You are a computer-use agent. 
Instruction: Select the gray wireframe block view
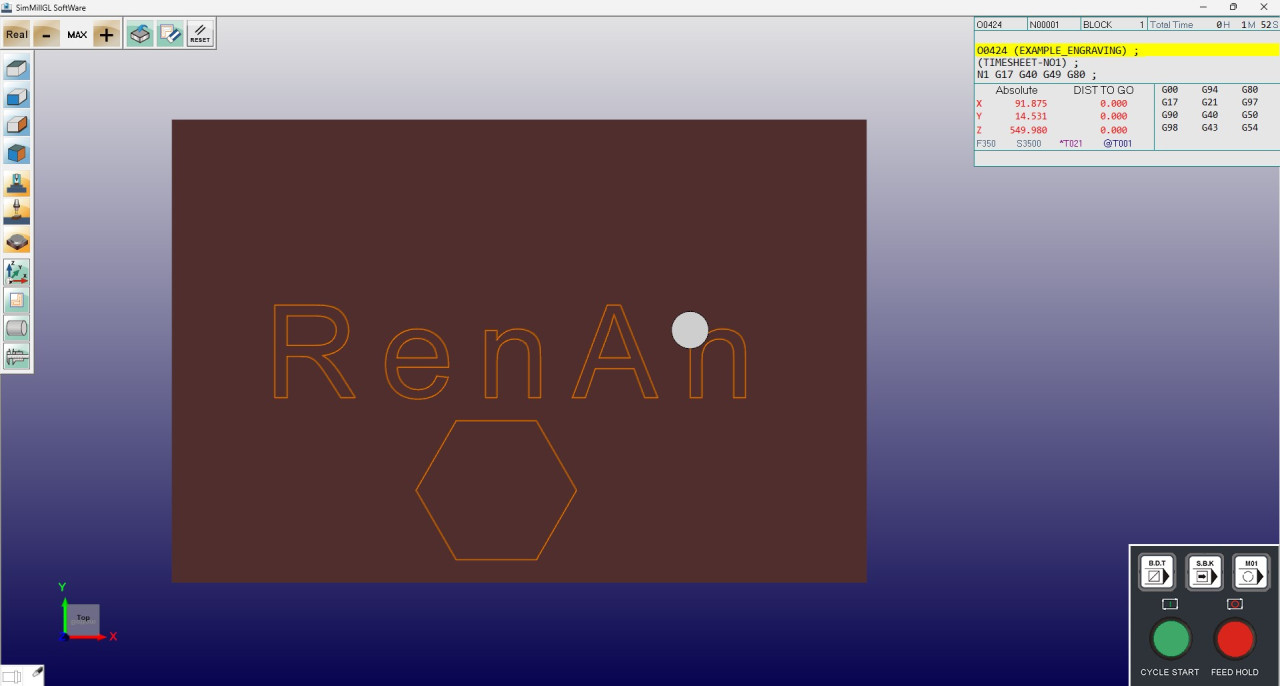pyautogui.click(x=17, y=69)
